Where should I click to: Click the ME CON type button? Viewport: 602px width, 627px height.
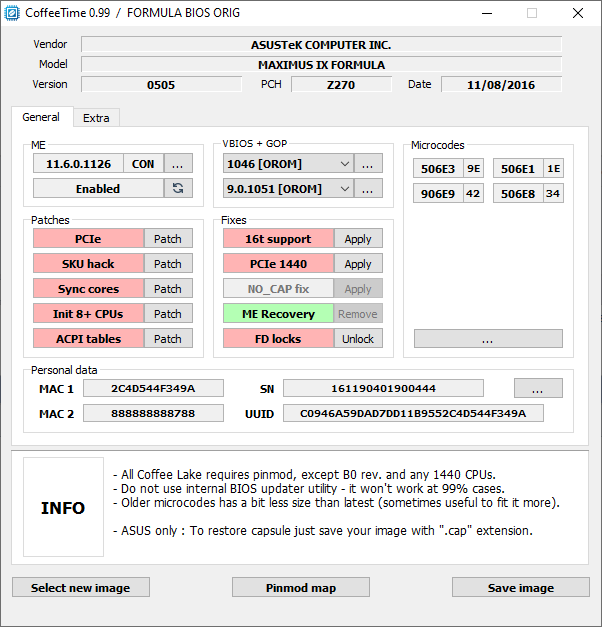click(x=143, y=164)
